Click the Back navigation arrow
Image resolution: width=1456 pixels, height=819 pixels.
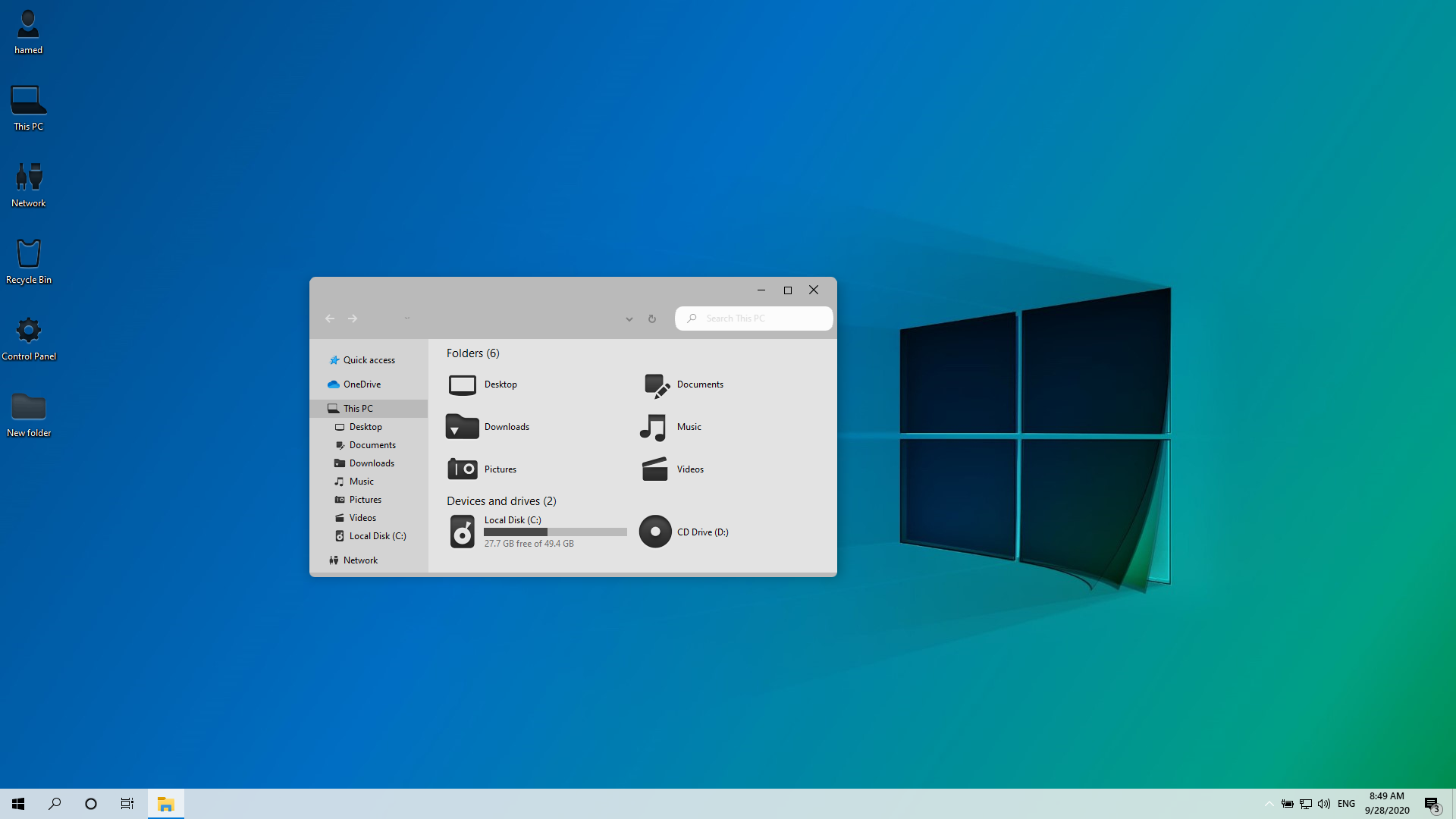[330, 318]
